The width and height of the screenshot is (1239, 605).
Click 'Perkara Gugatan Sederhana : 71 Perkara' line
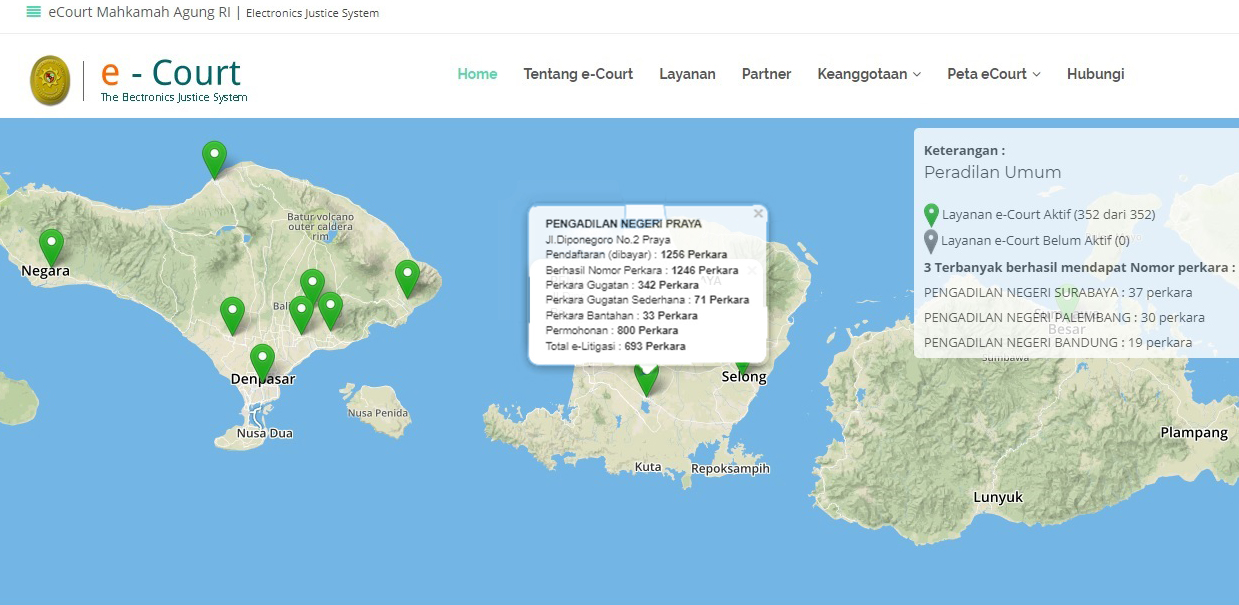coord(647,300)
